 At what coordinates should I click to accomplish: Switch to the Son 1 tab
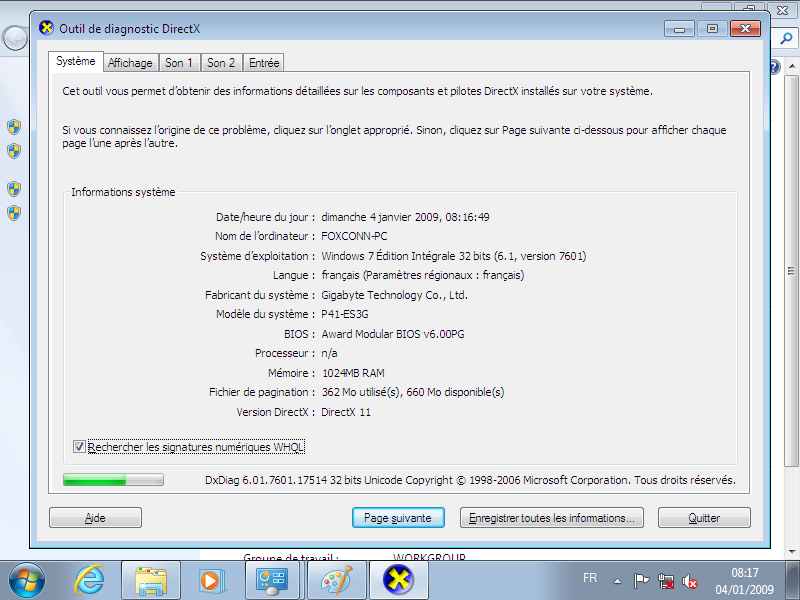pyautogui.click(x=179, y=63)
